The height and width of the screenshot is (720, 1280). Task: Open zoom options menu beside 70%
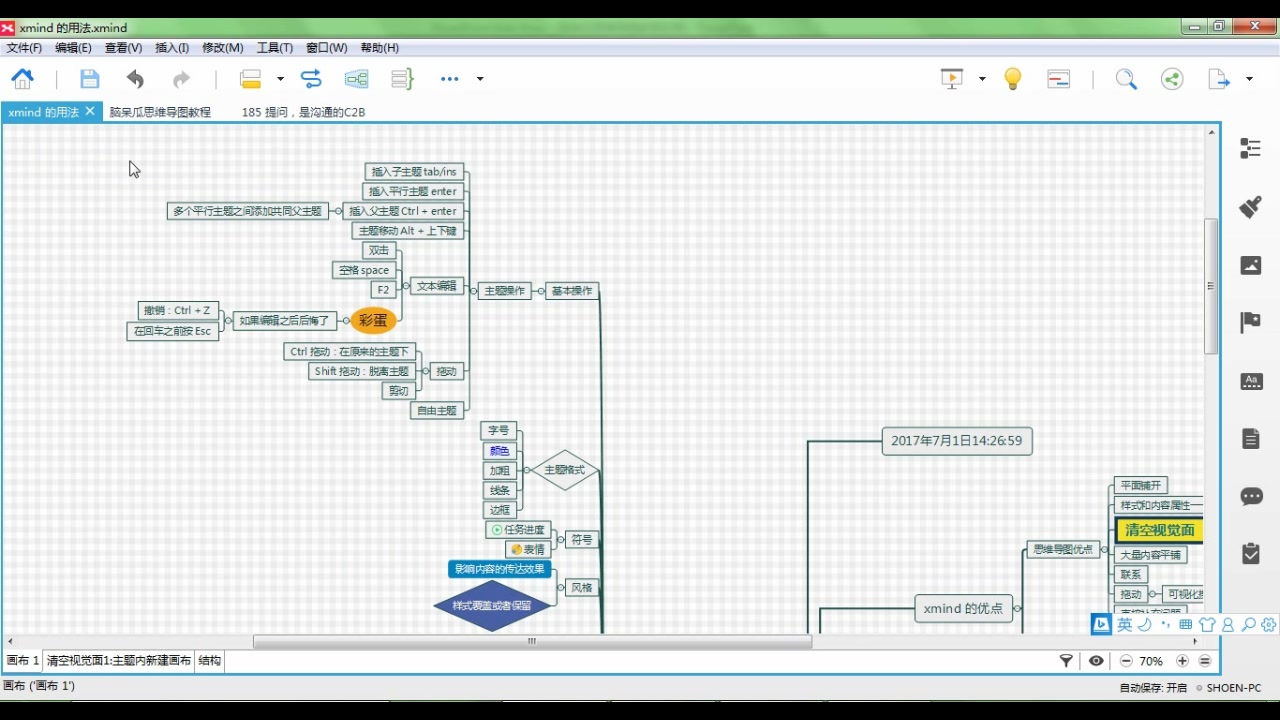1205,661
